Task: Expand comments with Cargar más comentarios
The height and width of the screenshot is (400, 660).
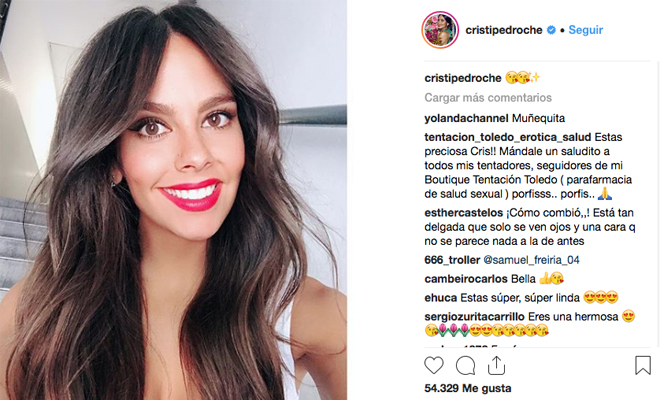Action: tap(487, 98)
